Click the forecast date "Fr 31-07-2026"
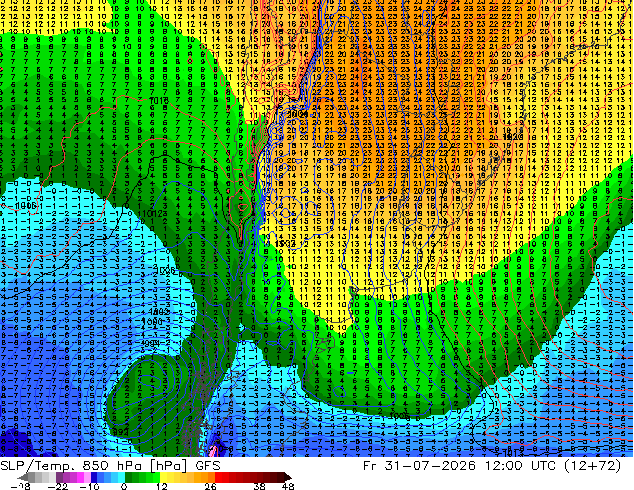This screenshot has width=634, height=490. [419, 466]
